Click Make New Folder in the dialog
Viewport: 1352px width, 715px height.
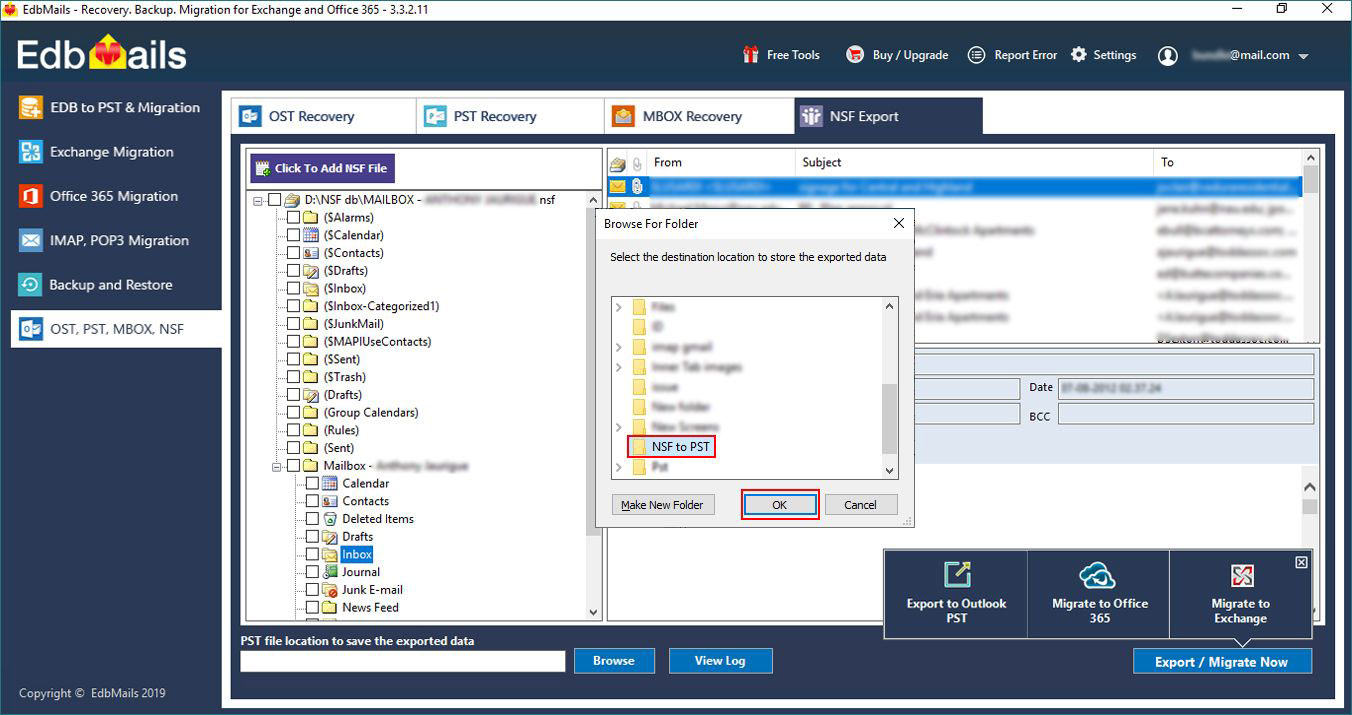pos(662,505)
